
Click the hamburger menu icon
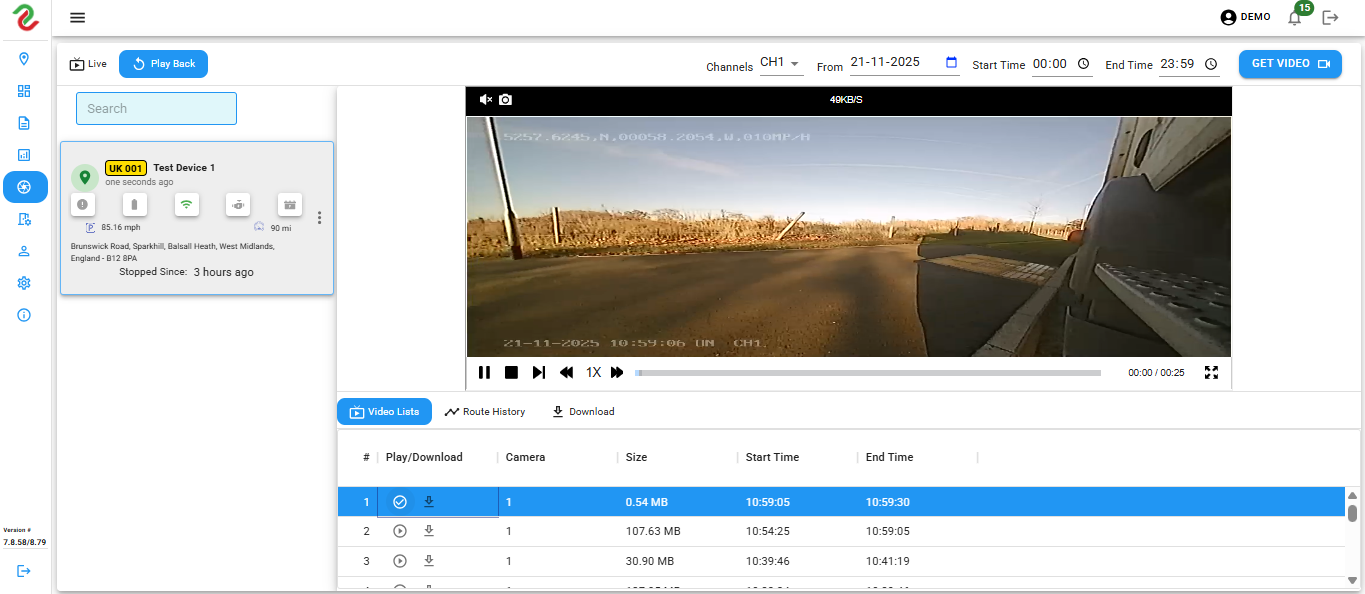[x=78, y=17]
